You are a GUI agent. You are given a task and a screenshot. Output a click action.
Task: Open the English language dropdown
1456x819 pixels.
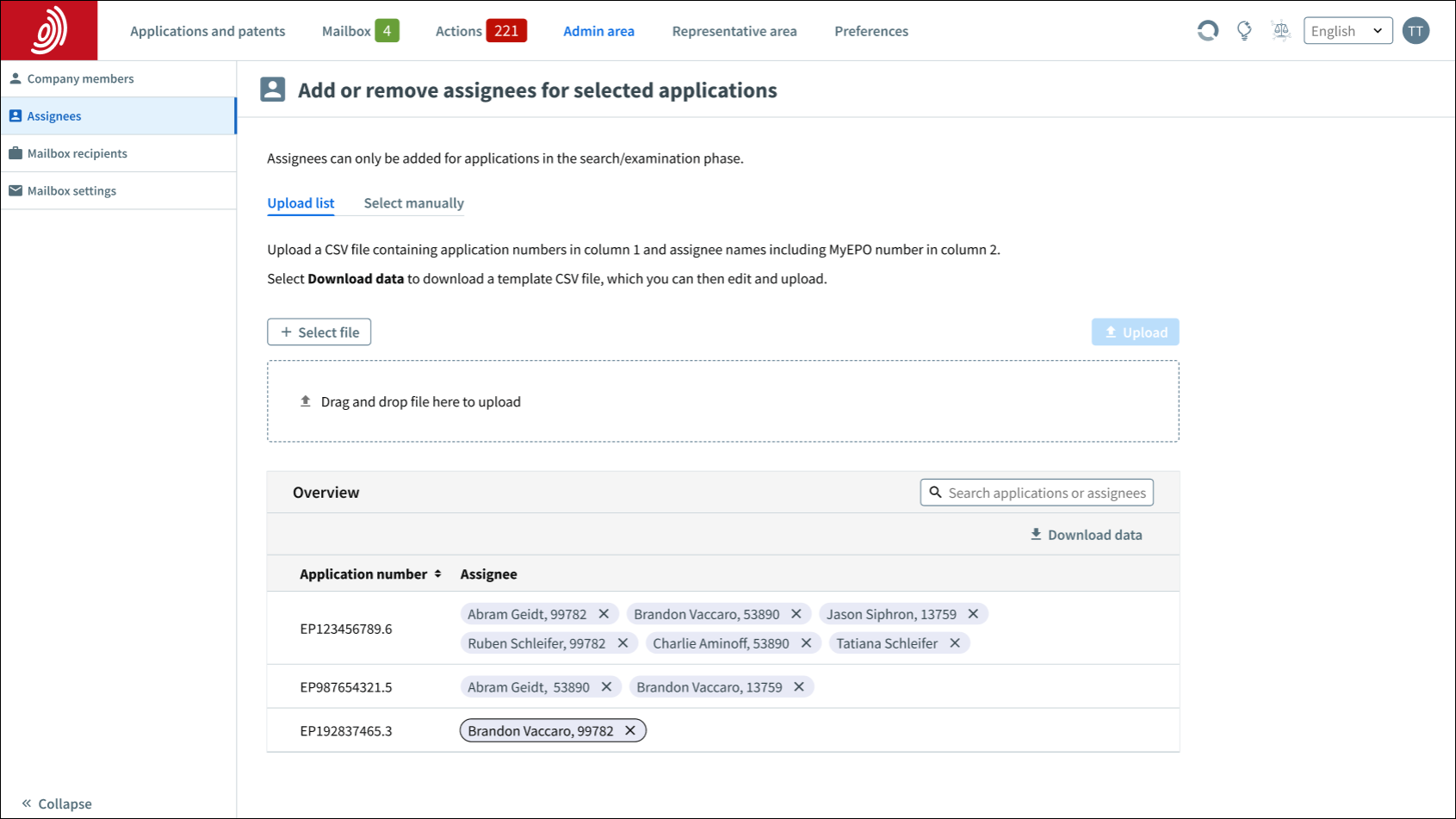(1347, 31)
